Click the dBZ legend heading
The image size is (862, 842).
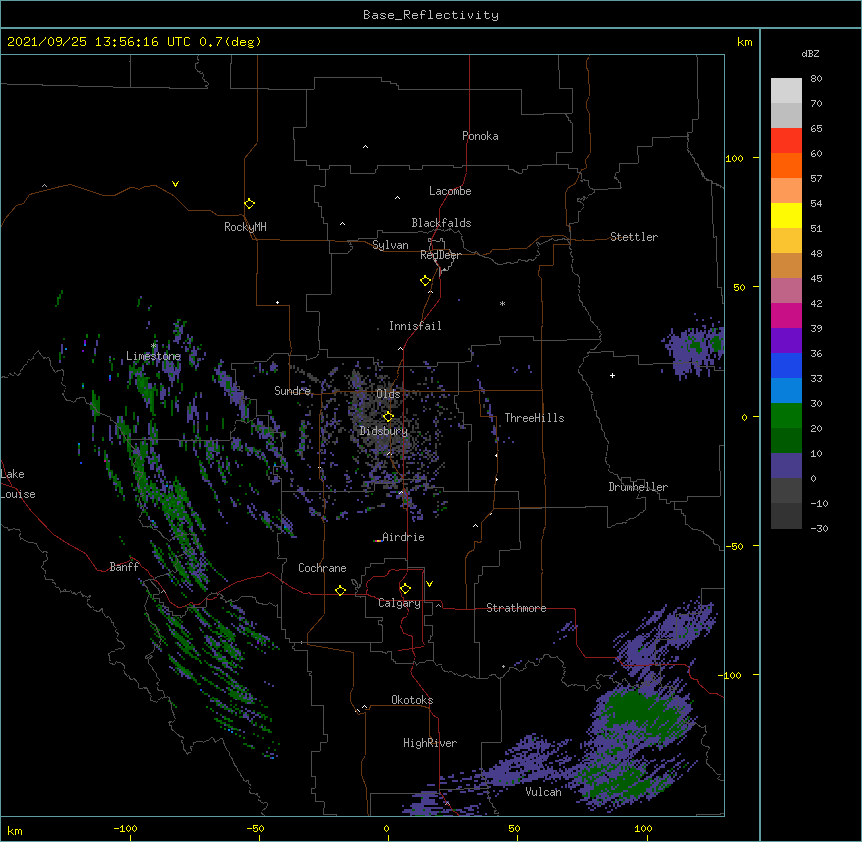pos(810,54)
